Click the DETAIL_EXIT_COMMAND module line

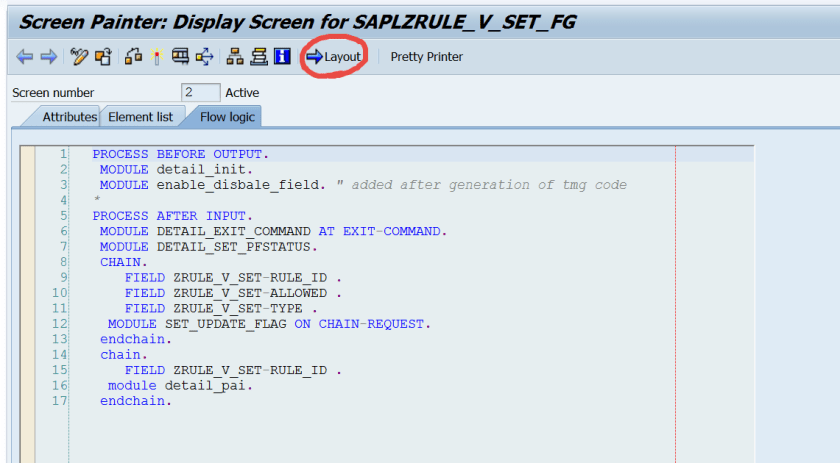[273, 232]
